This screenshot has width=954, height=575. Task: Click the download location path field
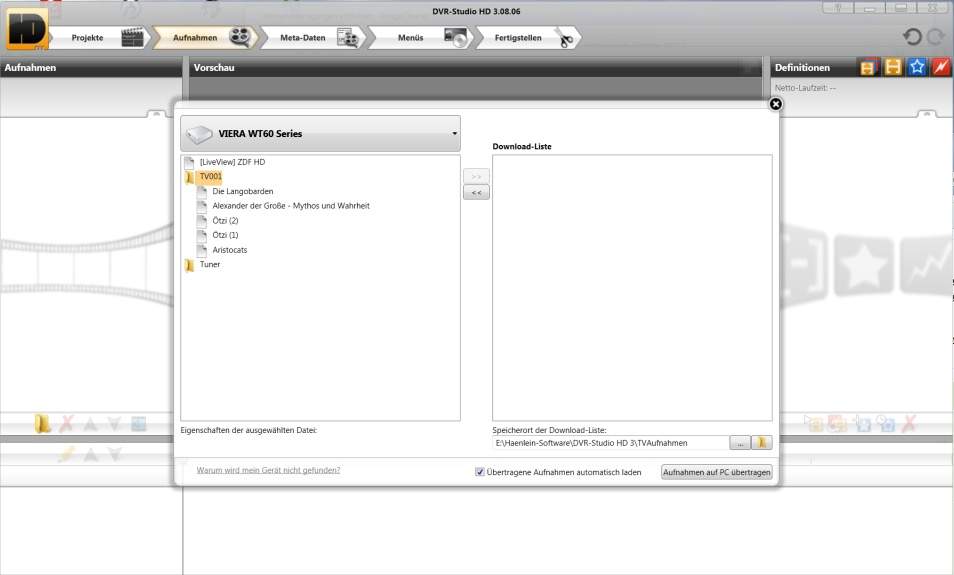click(x=610, y=443)
